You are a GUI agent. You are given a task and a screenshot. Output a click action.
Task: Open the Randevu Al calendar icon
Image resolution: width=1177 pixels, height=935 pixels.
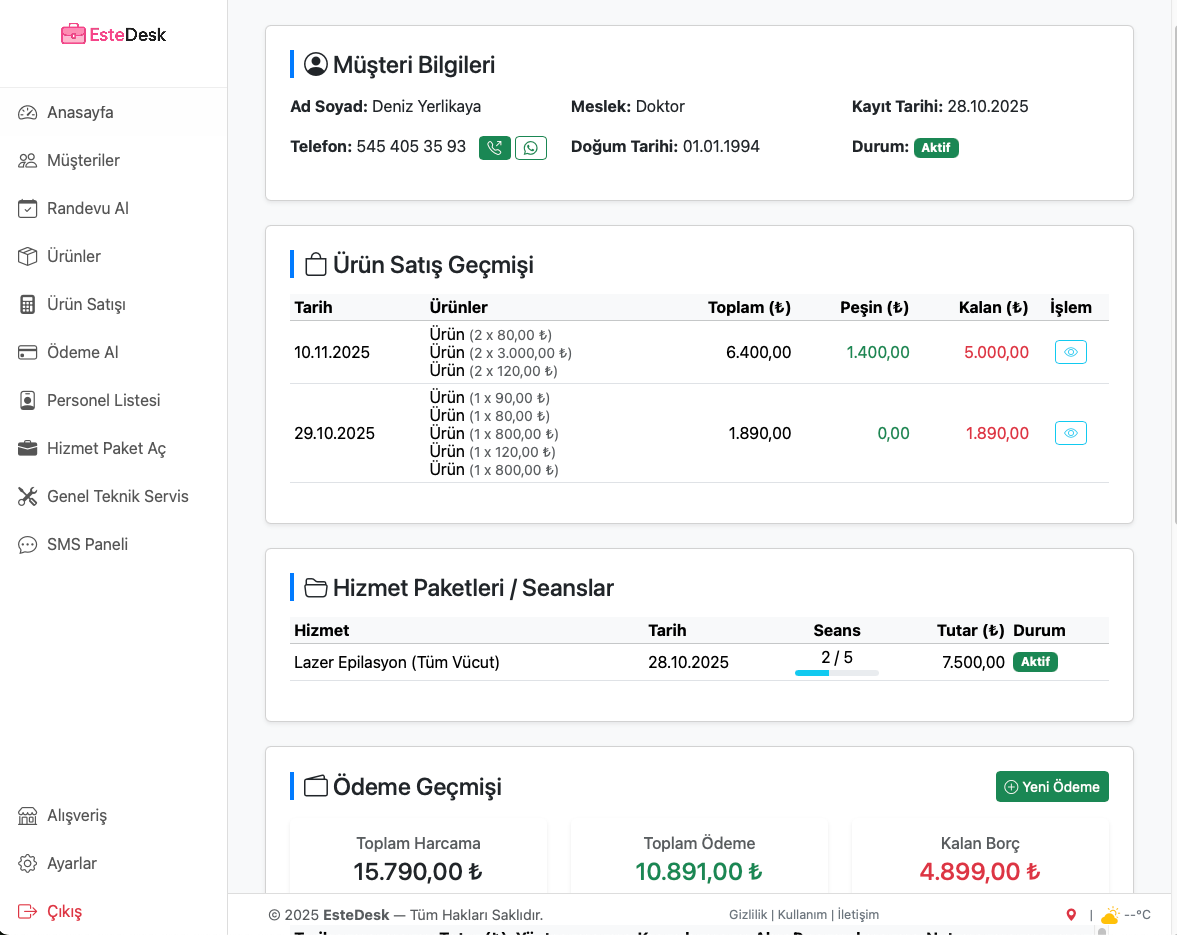28,208
